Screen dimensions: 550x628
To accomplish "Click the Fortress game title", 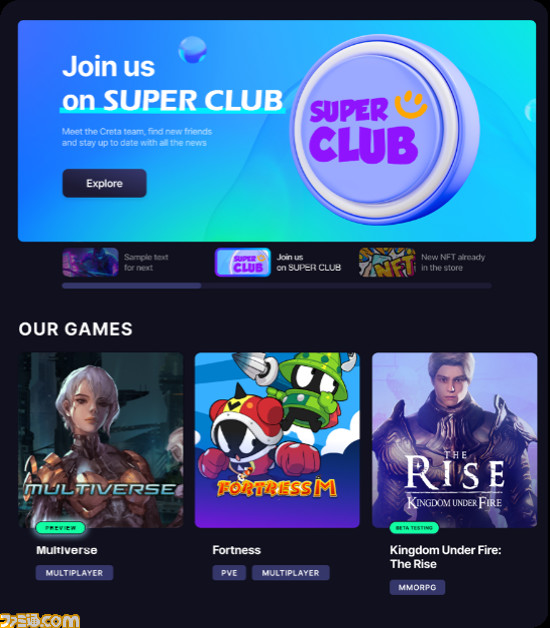I will [x=236, y=550].
